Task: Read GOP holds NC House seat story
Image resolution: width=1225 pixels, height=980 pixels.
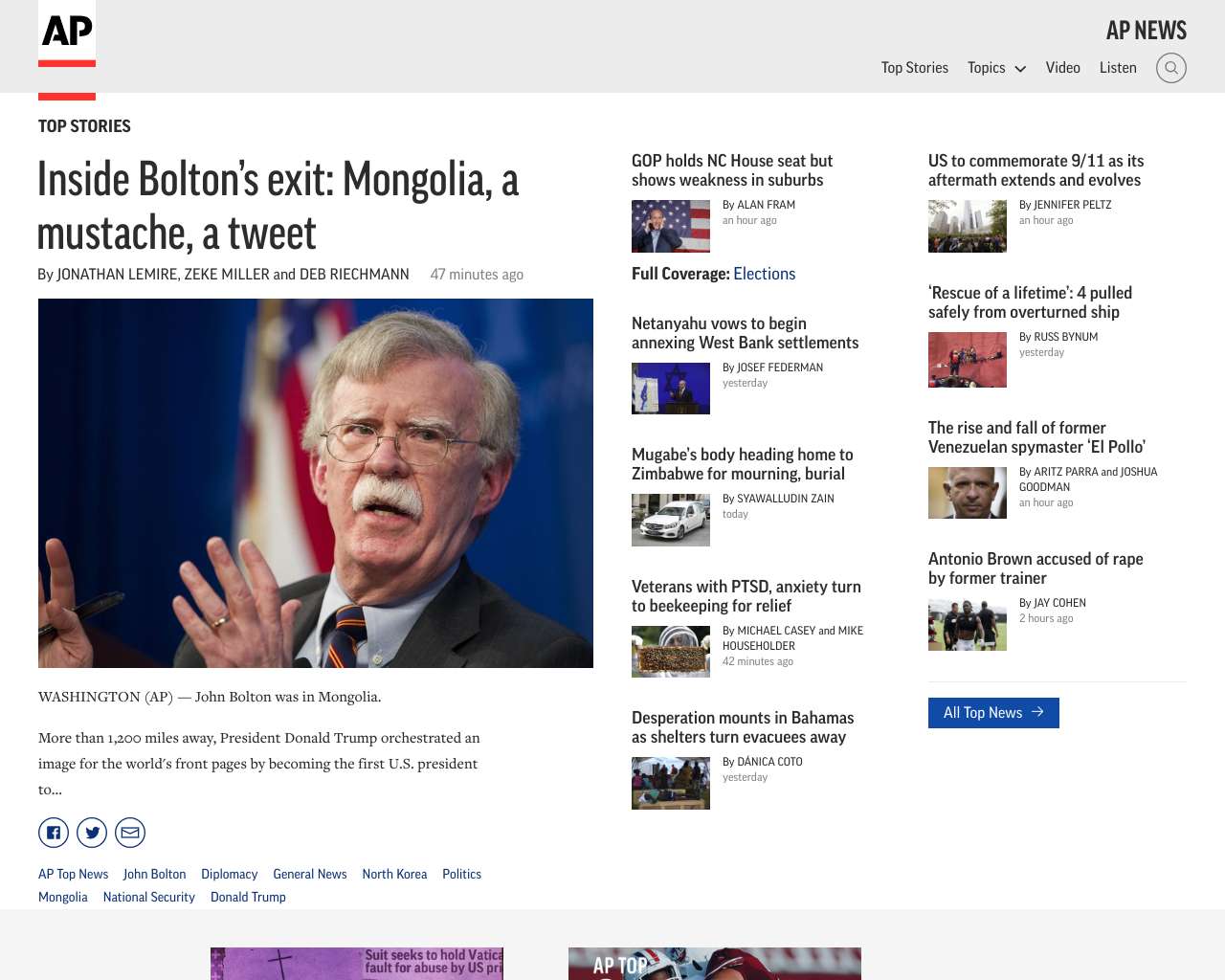Action: 732,170
